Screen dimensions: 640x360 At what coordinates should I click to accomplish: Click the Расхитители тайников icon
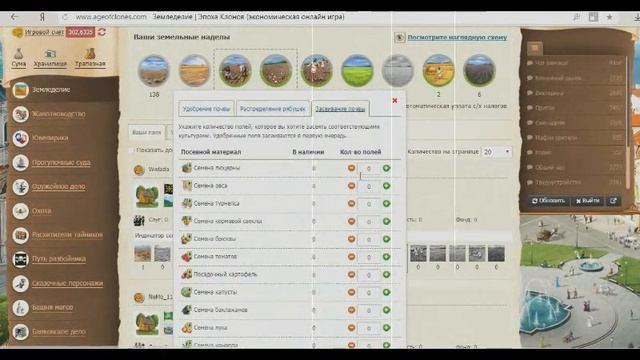click(x=20, y=235)
